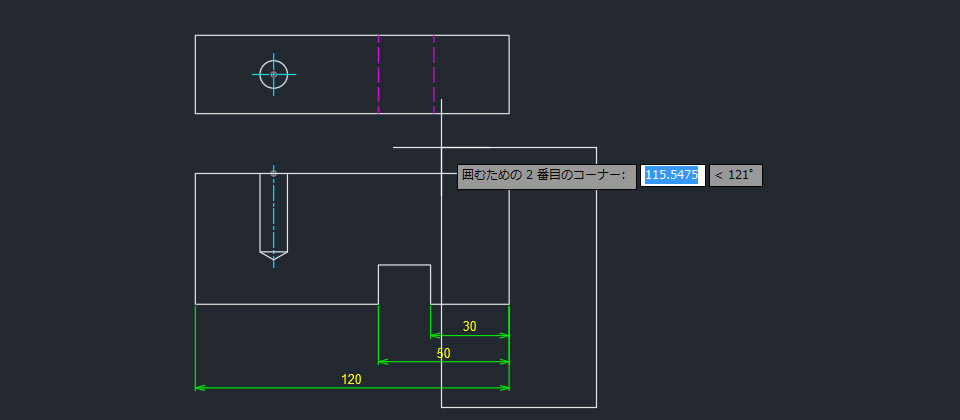Image resolution: width=960 pixels, height=420 pixels.
Task: Click the dimension text 30
Action: pyautogui.click(x=470, y=326)
